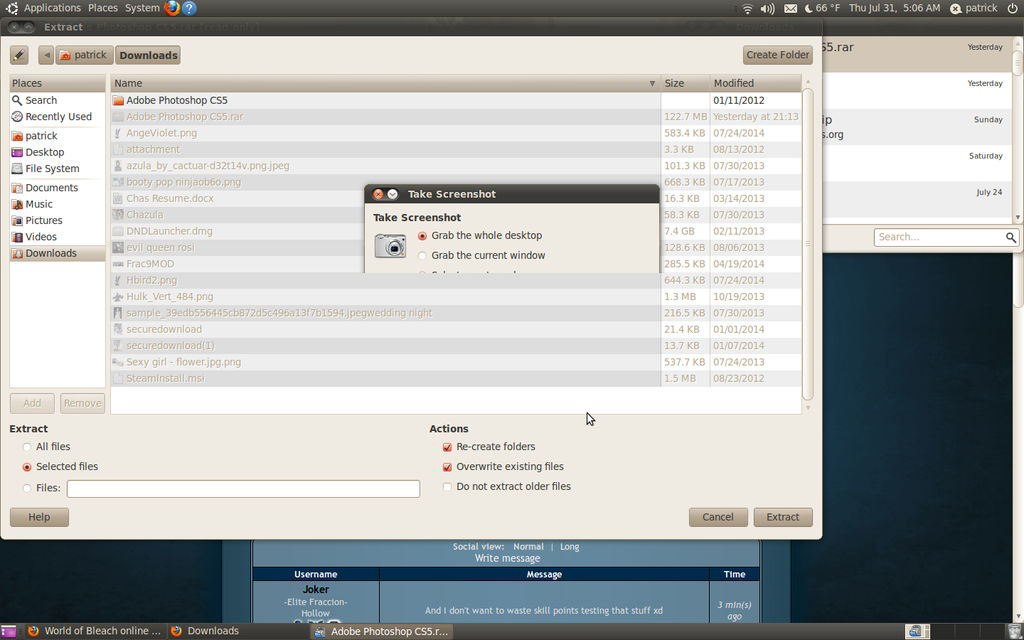Screen dimensions: 1024x640
Task: Click the Wi-Fi network indicator
Action: tap(748, 8)
